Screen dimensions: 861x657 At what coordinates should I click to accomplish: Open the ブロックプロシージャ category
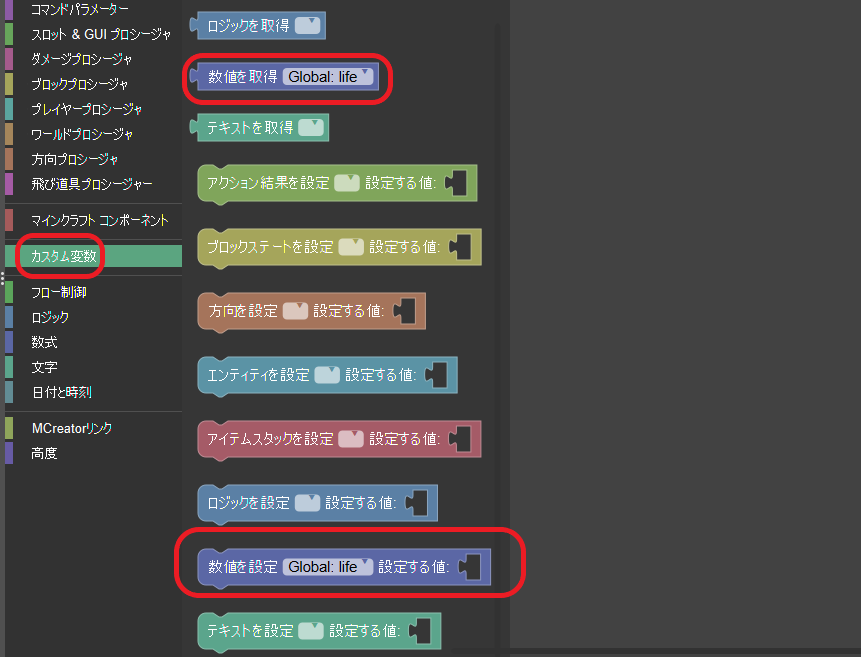point(80,85)
